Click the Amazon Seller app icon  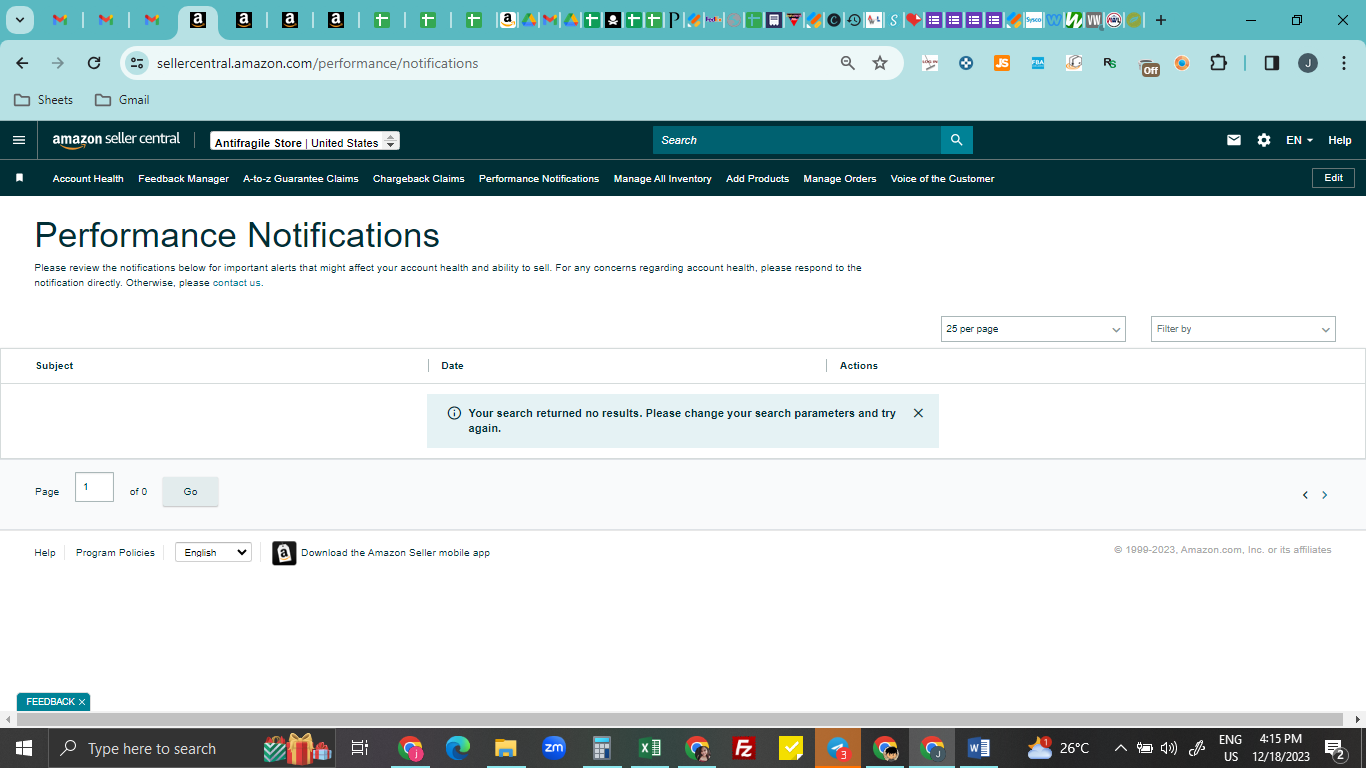[284, 553]
